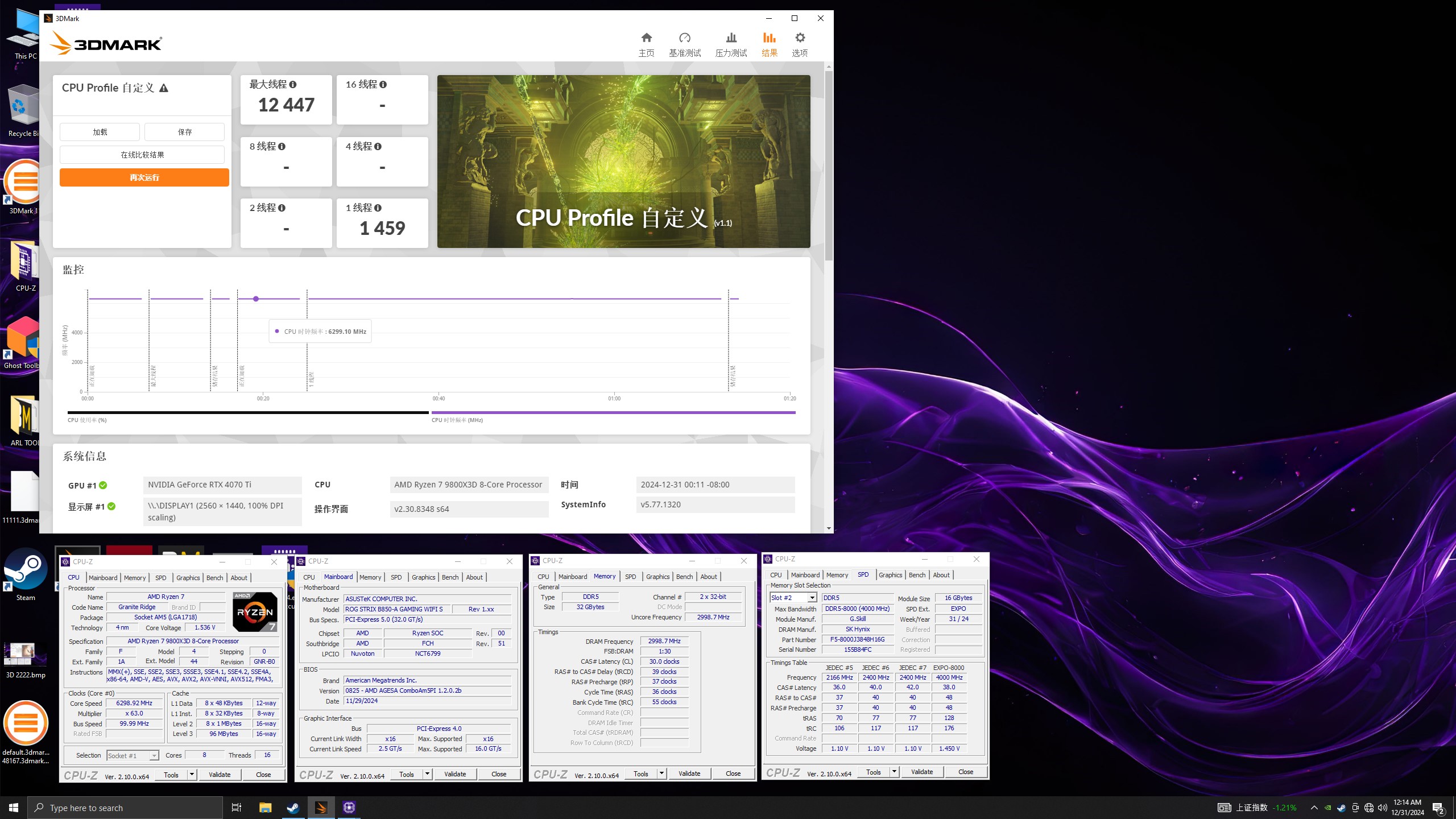Click 在线比较结果 compare online button
The image size is (1456, 819).
pyautogui.click(x=142, y=155)
